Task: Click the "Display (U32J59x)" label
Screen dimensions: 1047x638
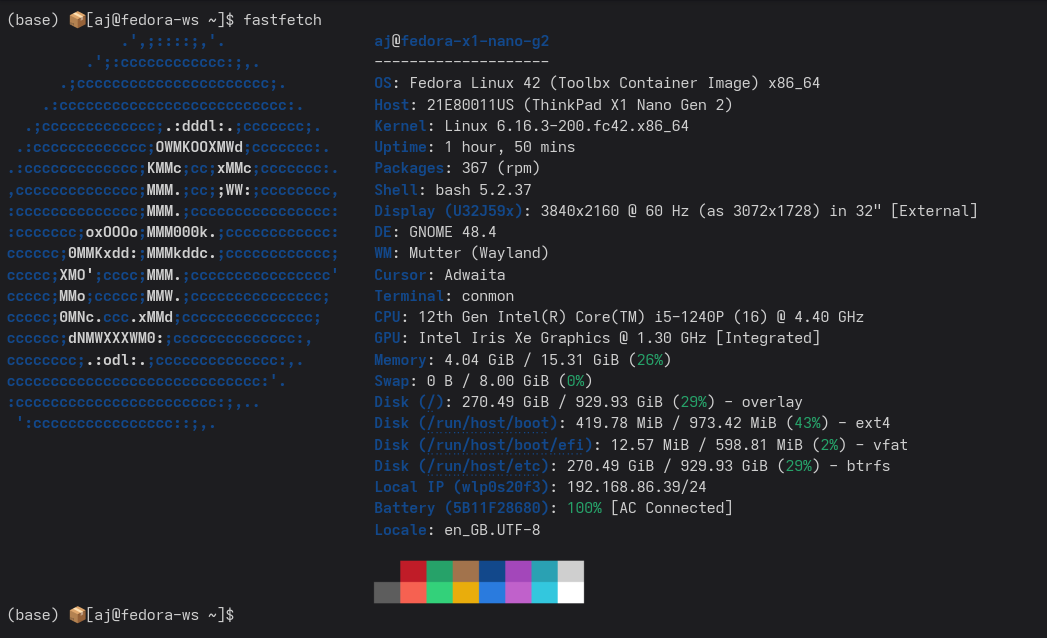Action: click(x=448, y=211)
